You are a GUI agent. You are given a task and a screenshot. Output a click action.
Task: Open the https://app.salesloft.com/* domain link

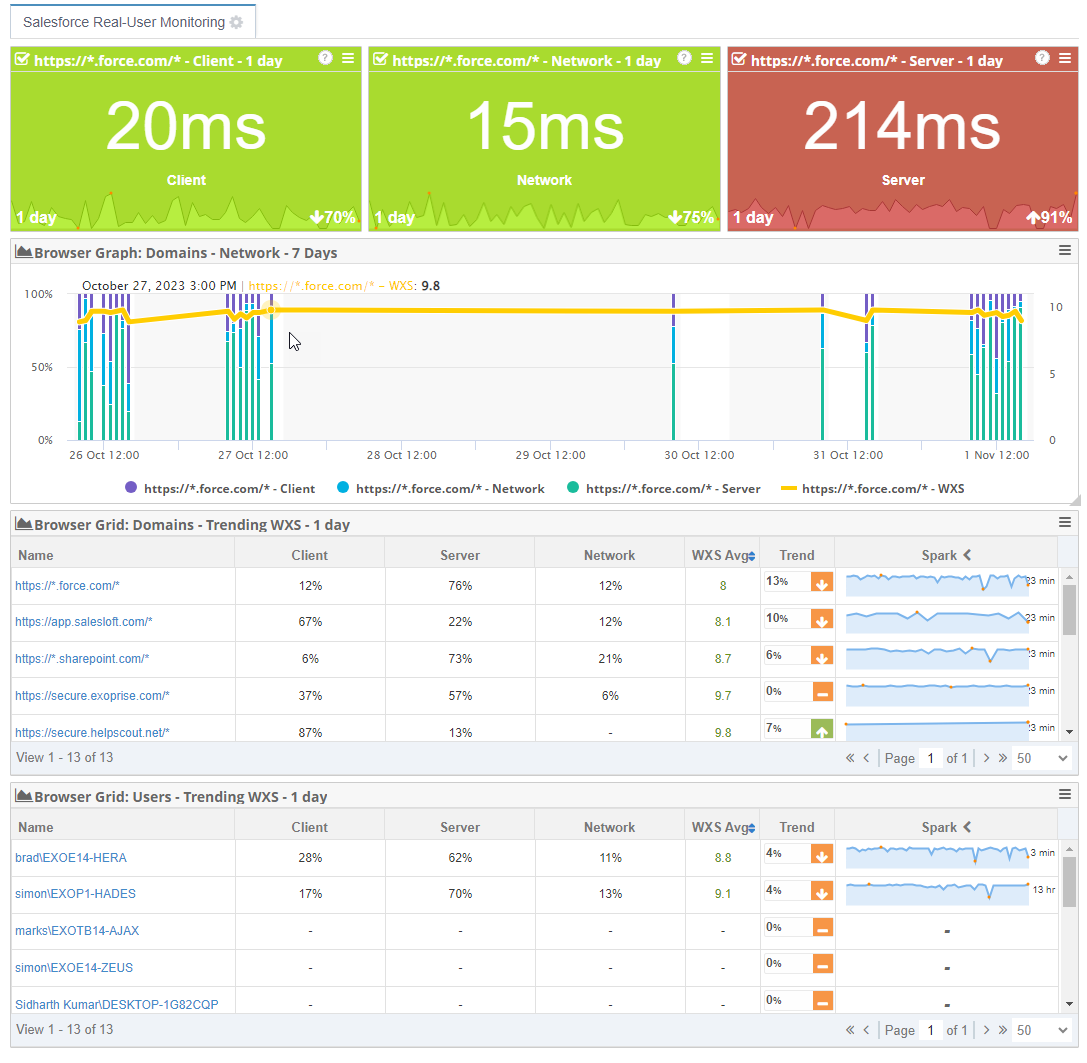click(83, 622)
